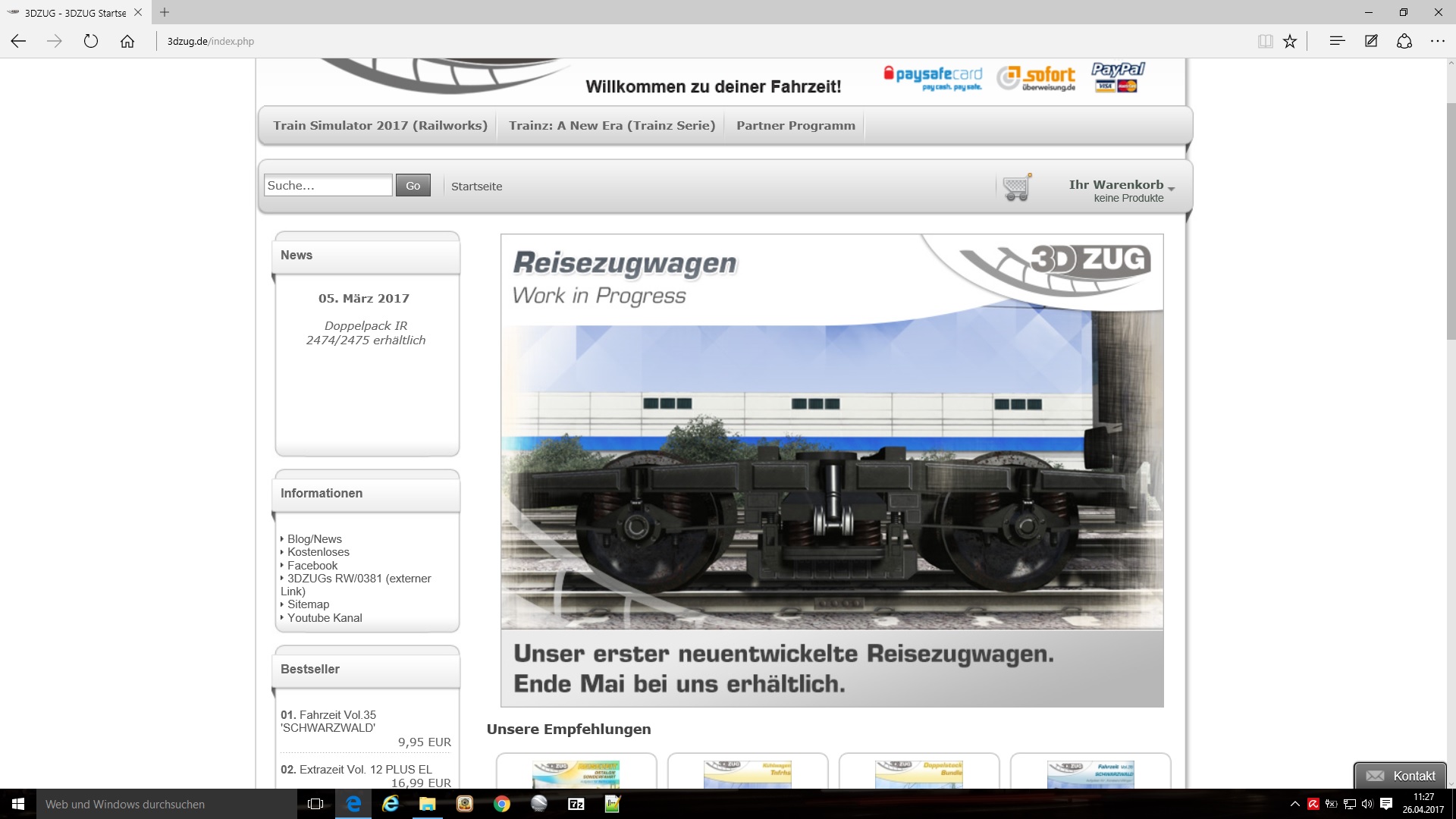Image resolution: width=1456 pixels, height=819 pixels.
Task: Click the home icon in toolbar
Action: pyautogui.click(x=127, y=42)
